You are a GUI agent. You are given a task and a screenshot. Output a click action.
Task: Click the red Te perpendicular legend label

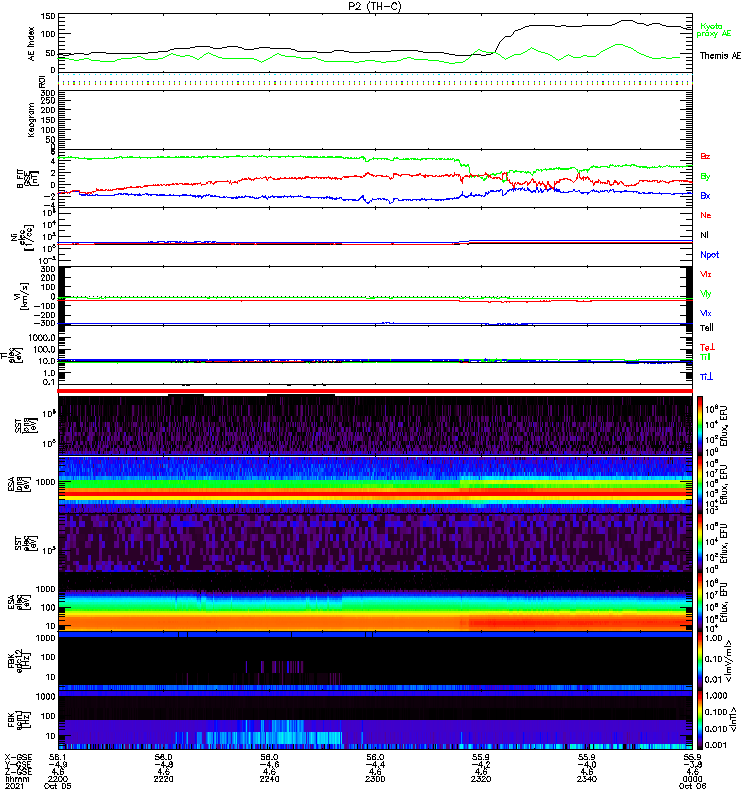point(707,347)
